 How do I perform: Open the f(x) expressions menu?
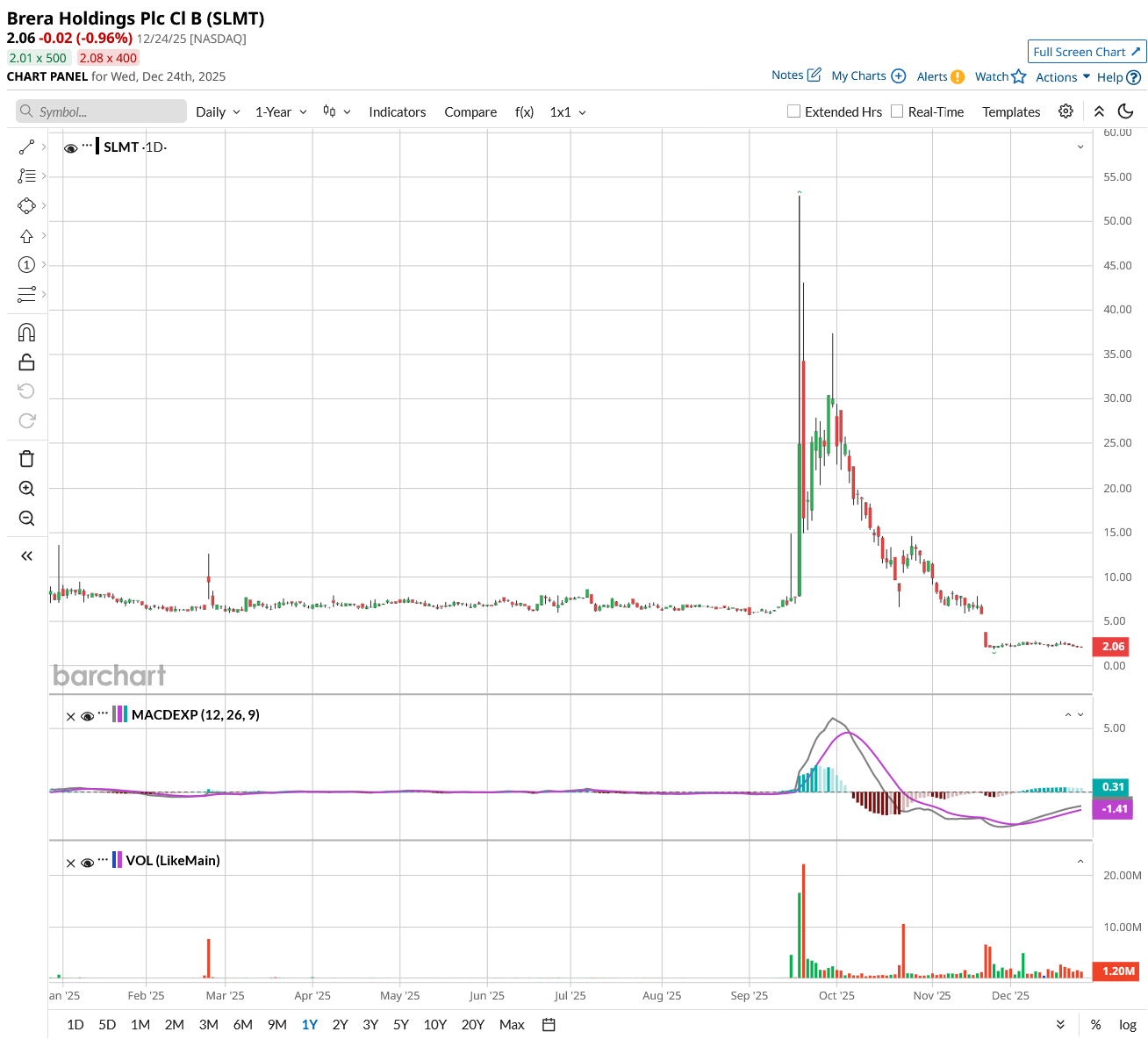point(524,111)
